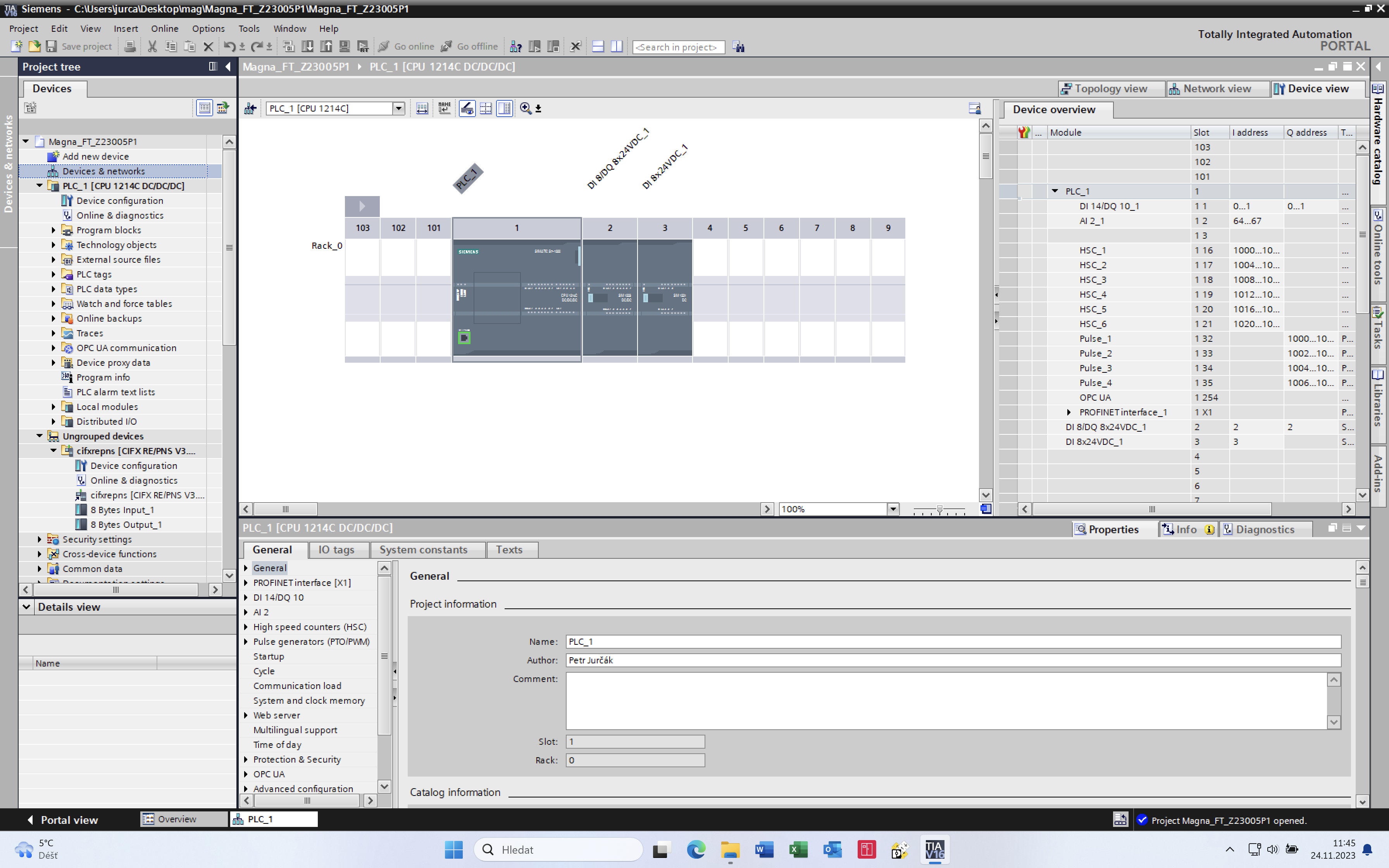1389x868 pixels.
Task: Toggle the column layout icon in device toolbar
Action: (505, 108)
